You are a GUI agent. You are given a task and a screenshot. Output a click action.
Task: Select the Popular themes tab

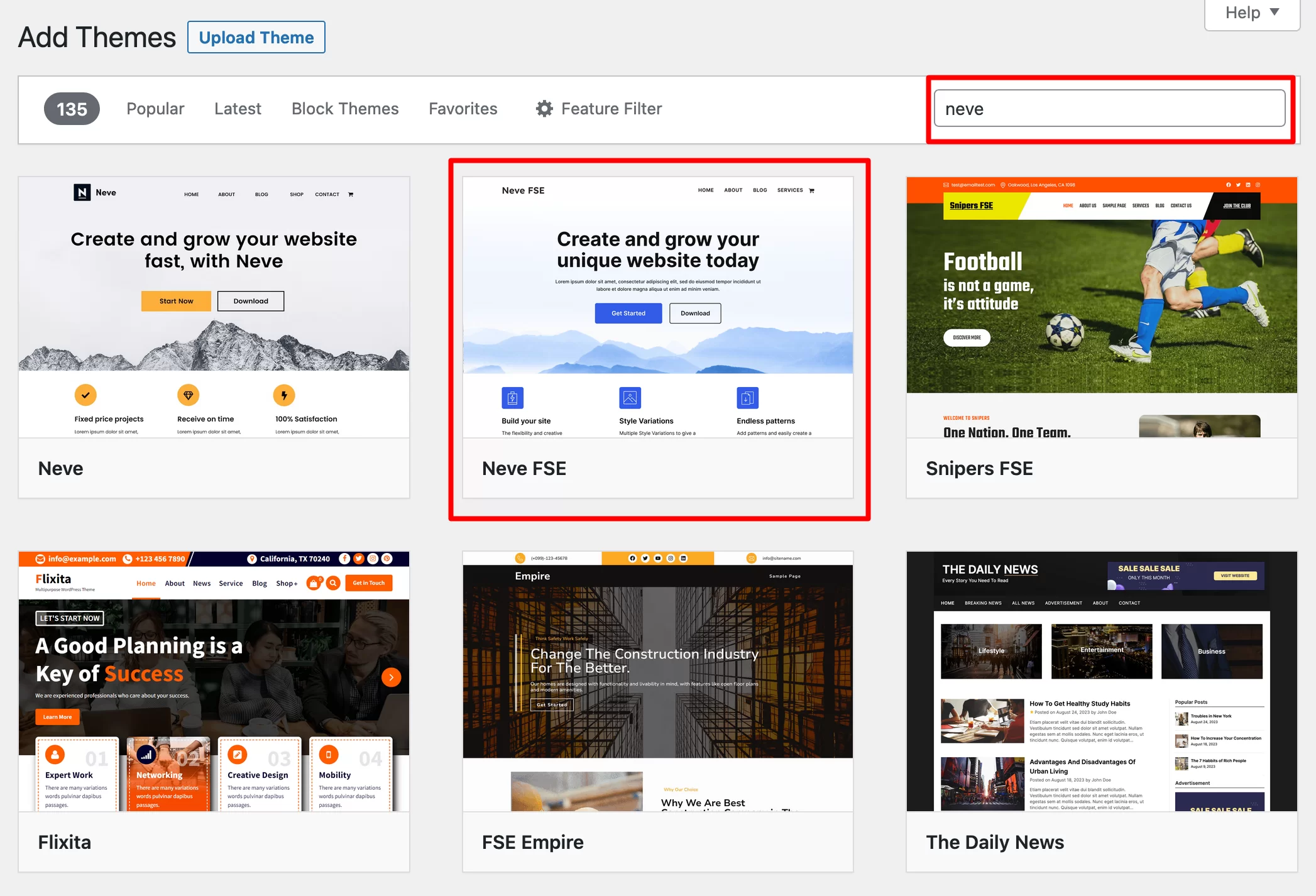[155, 109]
